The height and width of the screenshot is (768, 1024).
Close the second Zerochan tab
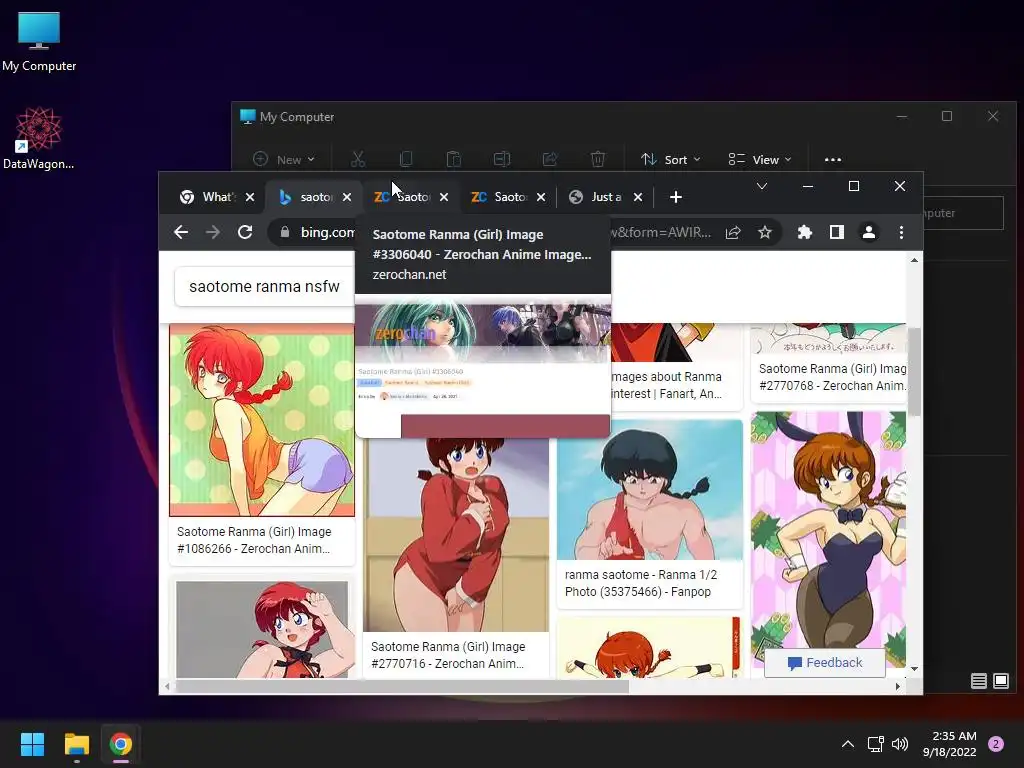click(x=541, y=197)
